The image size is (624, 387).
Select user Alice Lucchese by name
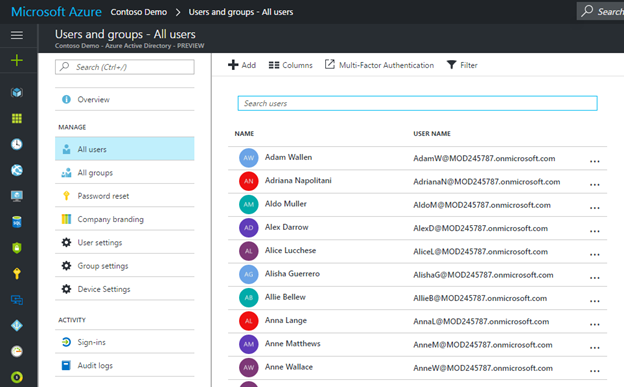pos(291,250)
